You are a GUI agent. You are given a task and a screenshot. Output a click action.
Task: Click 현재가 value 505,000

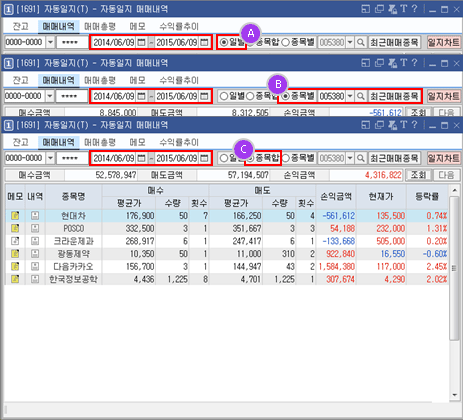click(390, 241)
